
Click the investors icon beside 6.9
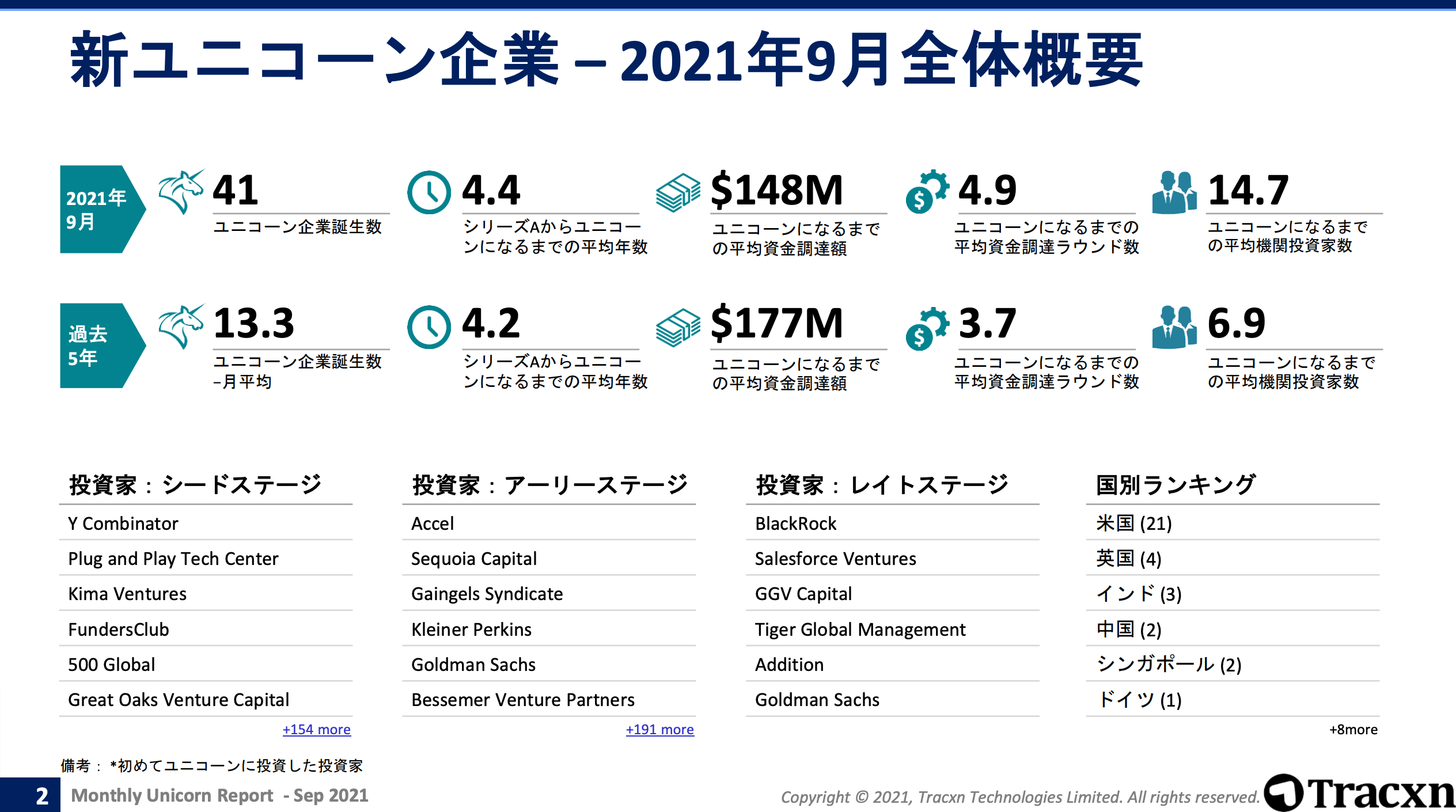[1174, 327]
